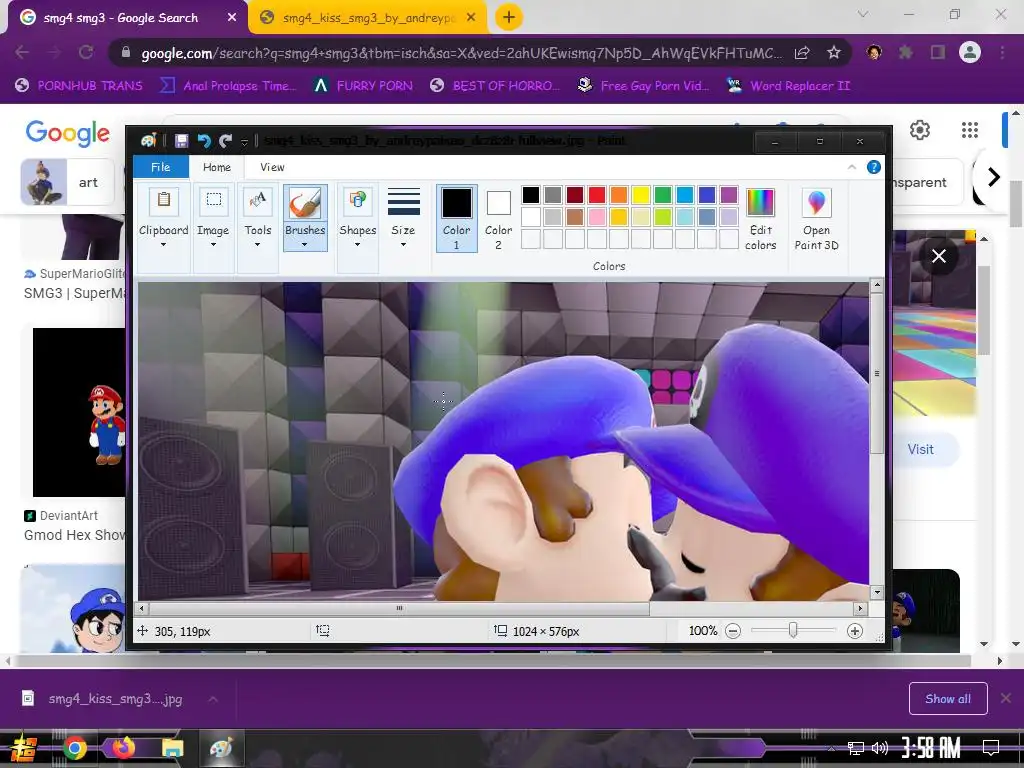Pick the lime color swatch
1024x768 pixels.
(663, 217)
